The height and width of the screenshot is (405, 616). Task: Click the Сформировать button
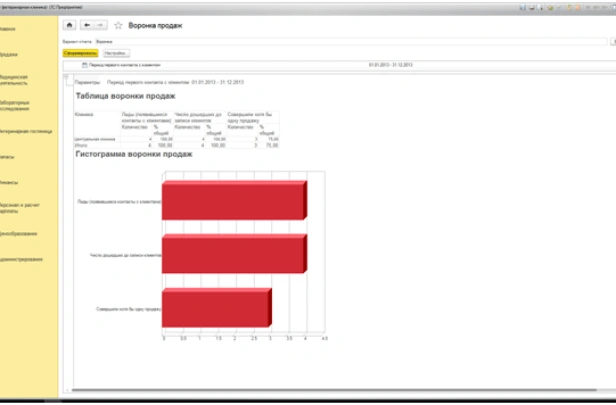tap(80, 52)
